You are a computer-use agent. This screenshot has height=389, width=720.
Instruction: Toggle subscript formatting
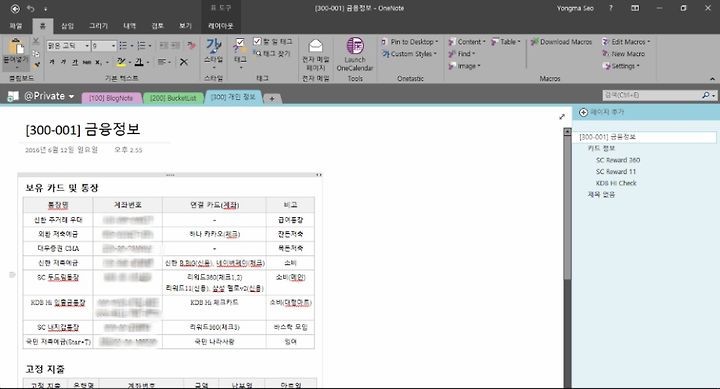click(98, 62)
